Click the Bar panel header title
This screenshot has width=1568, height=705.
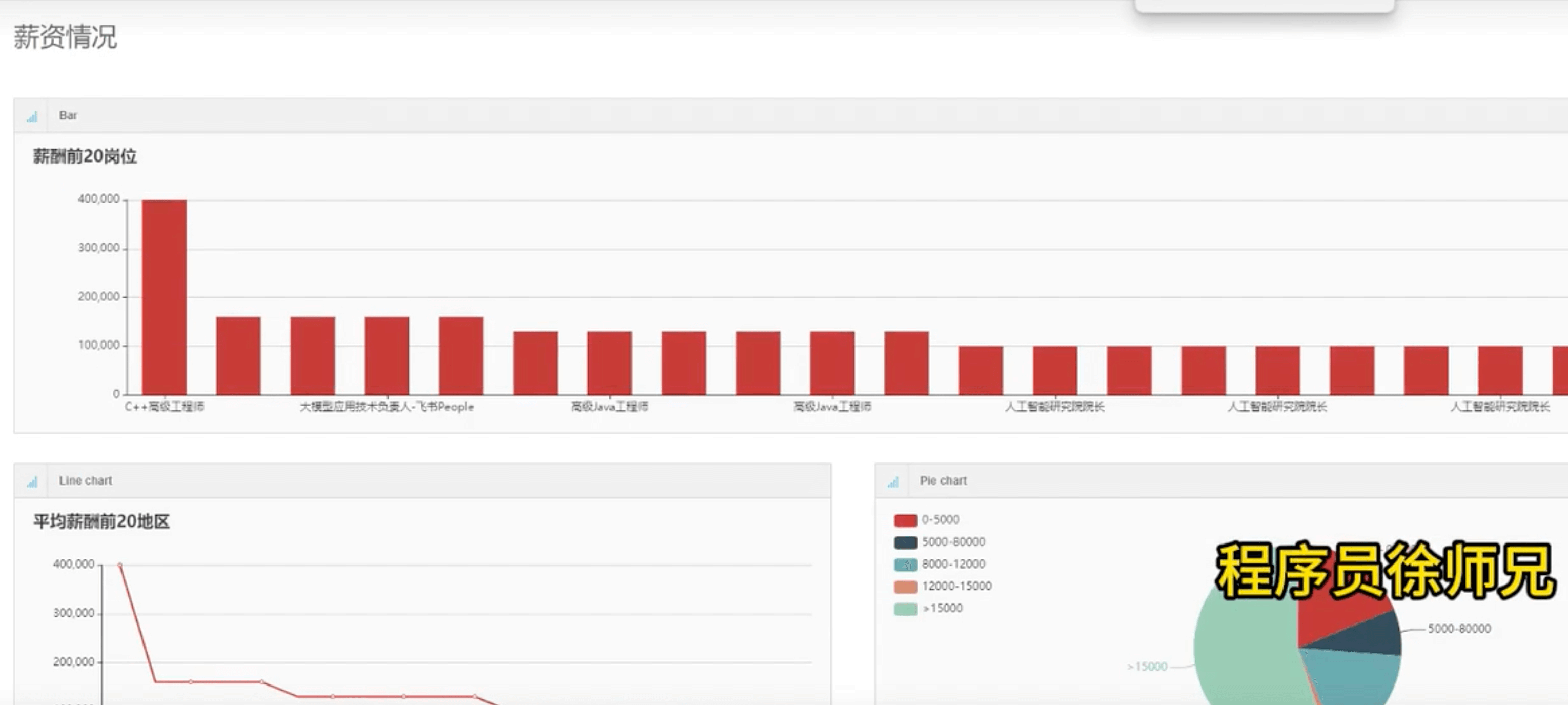click(x=68, y=115)
